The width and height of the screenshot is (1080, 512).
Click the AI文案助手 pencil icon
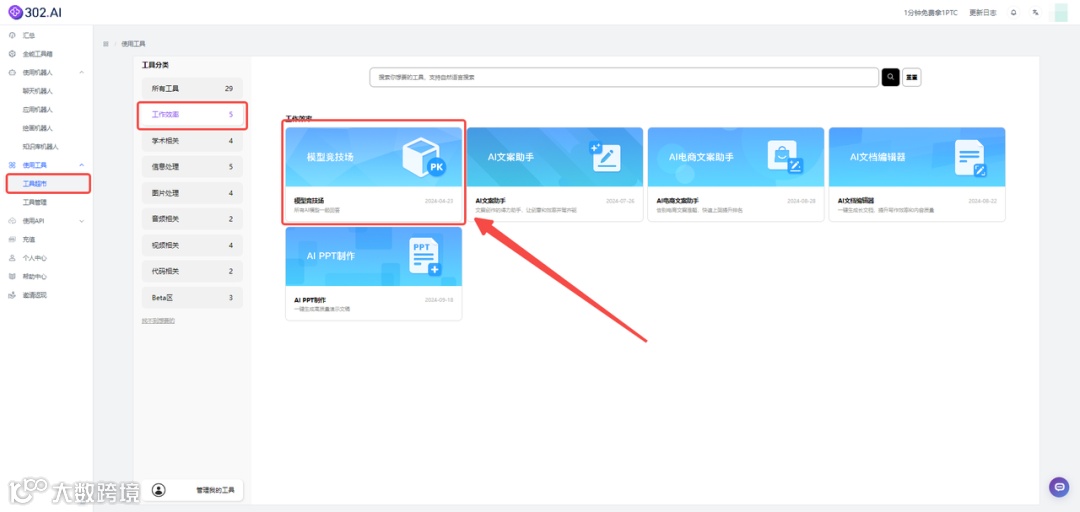coord(605,156)
